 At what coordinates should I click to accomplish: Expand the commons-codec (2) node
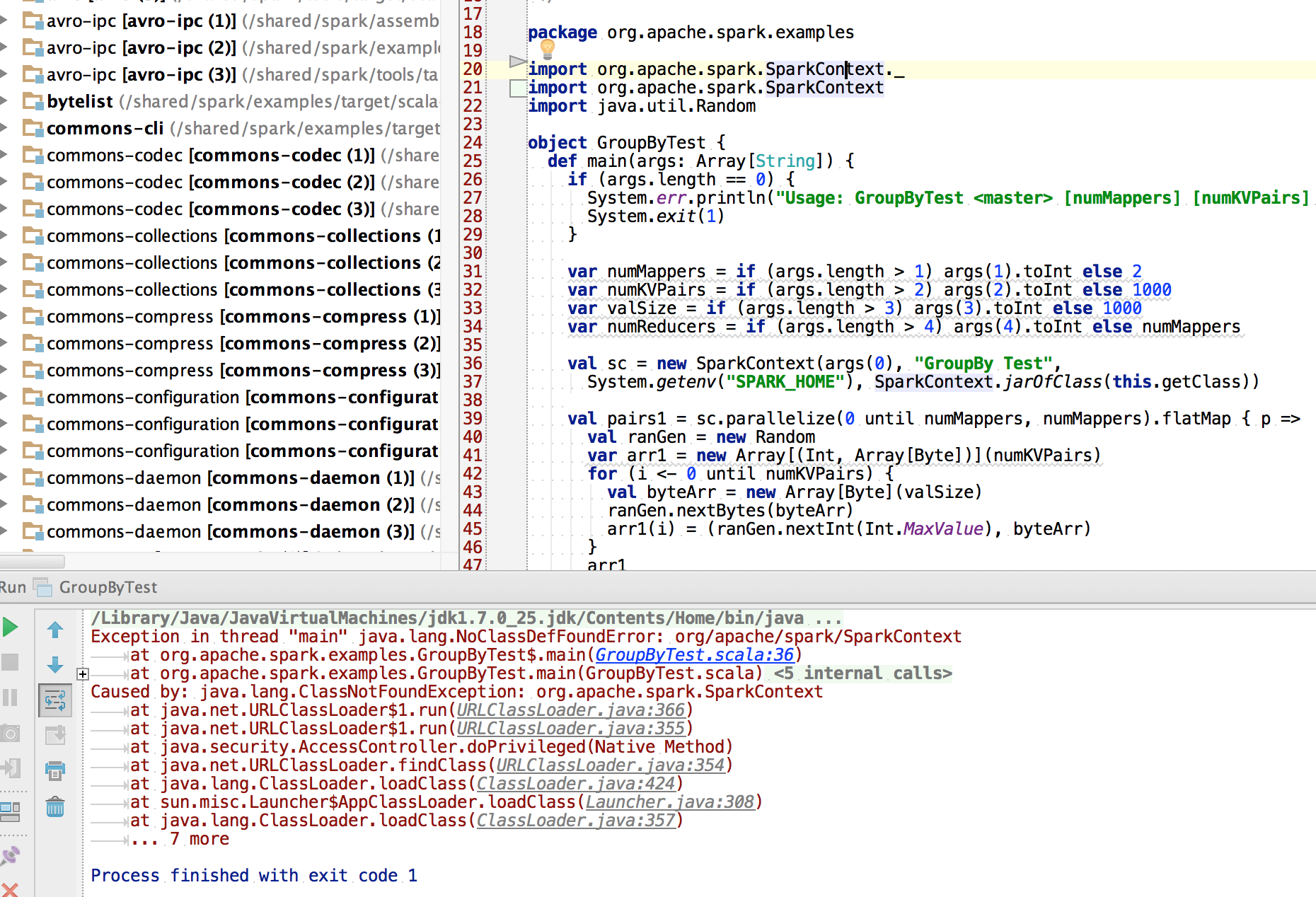point(4,182)
